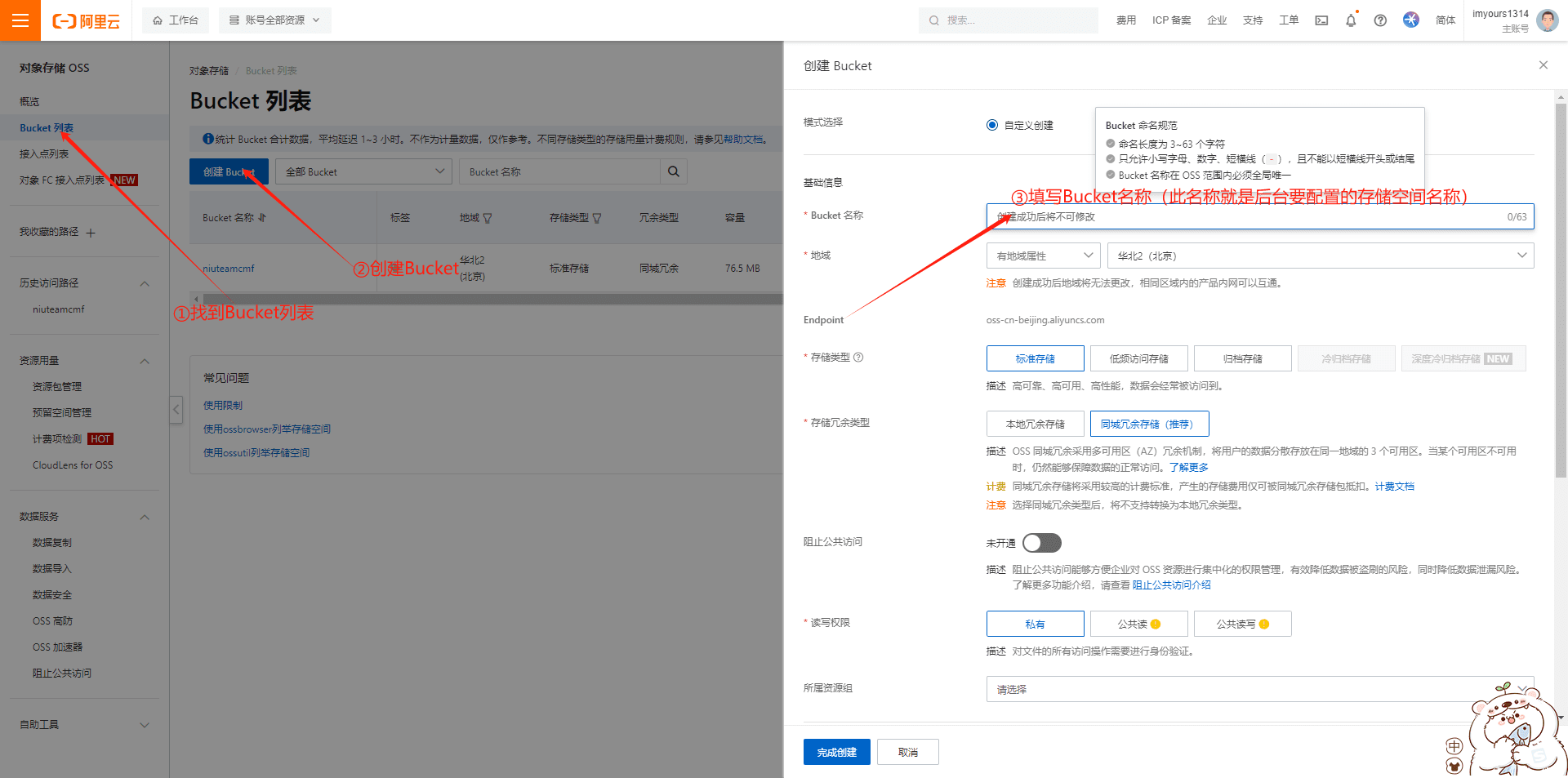The height and width of the screenshot is (778, 1568).
Task: Open the niuteamcmf bucket link
Action: [229, 269]
